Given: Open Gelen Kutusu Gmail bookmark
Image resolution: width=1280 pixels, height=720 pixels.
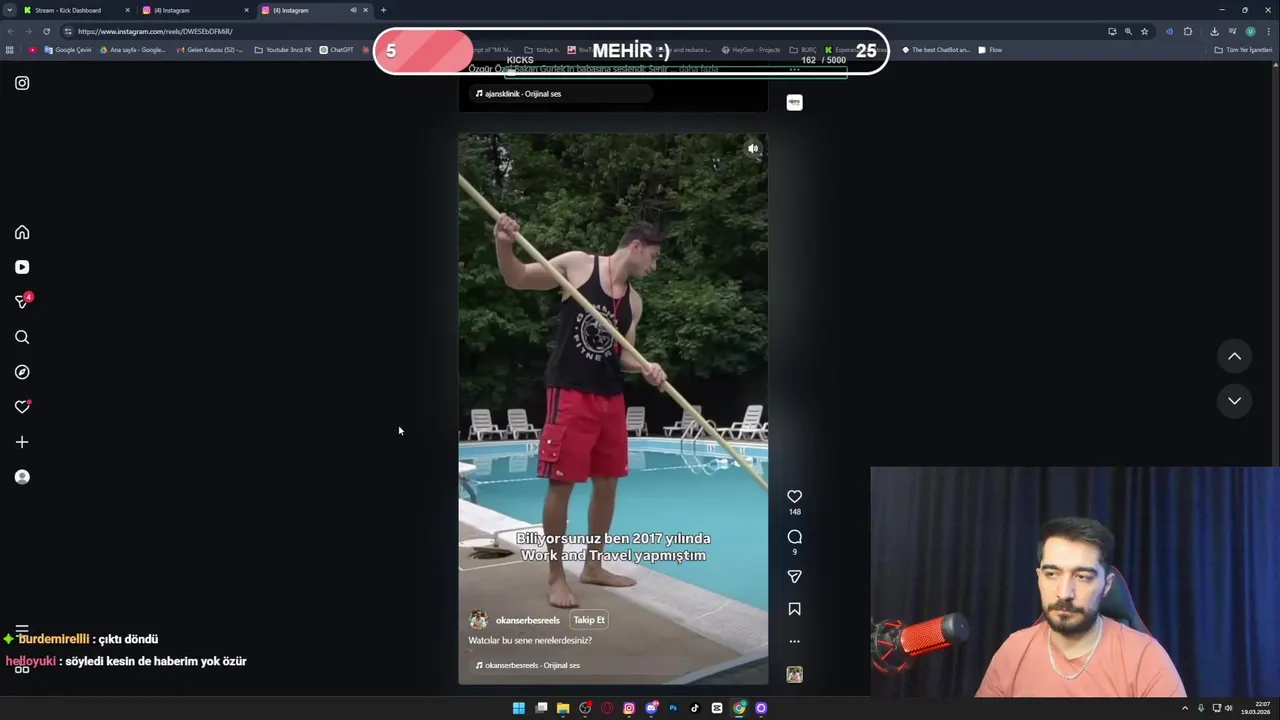Looking at the screenshot, I should (210, 50).
